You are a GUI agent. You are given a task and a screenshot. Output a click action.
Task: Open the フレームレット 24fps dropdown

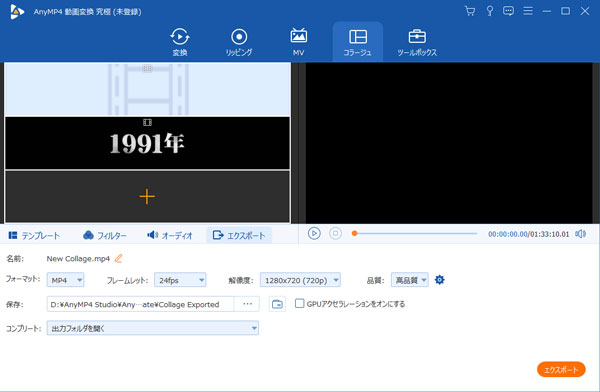coord(180,280)
